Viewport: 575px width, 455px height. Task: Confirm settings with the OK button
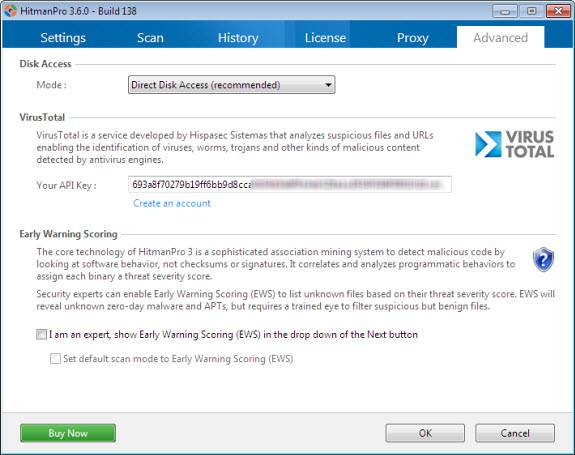click(x=425, y=433)
